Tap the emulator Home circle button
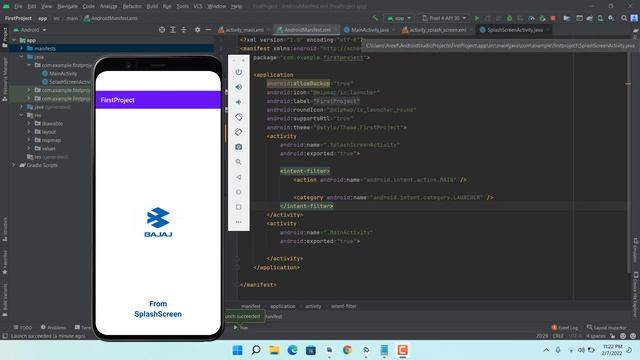The width and height of the screenshot is (640, 360). pyautogui.click(x=239, y=192)
